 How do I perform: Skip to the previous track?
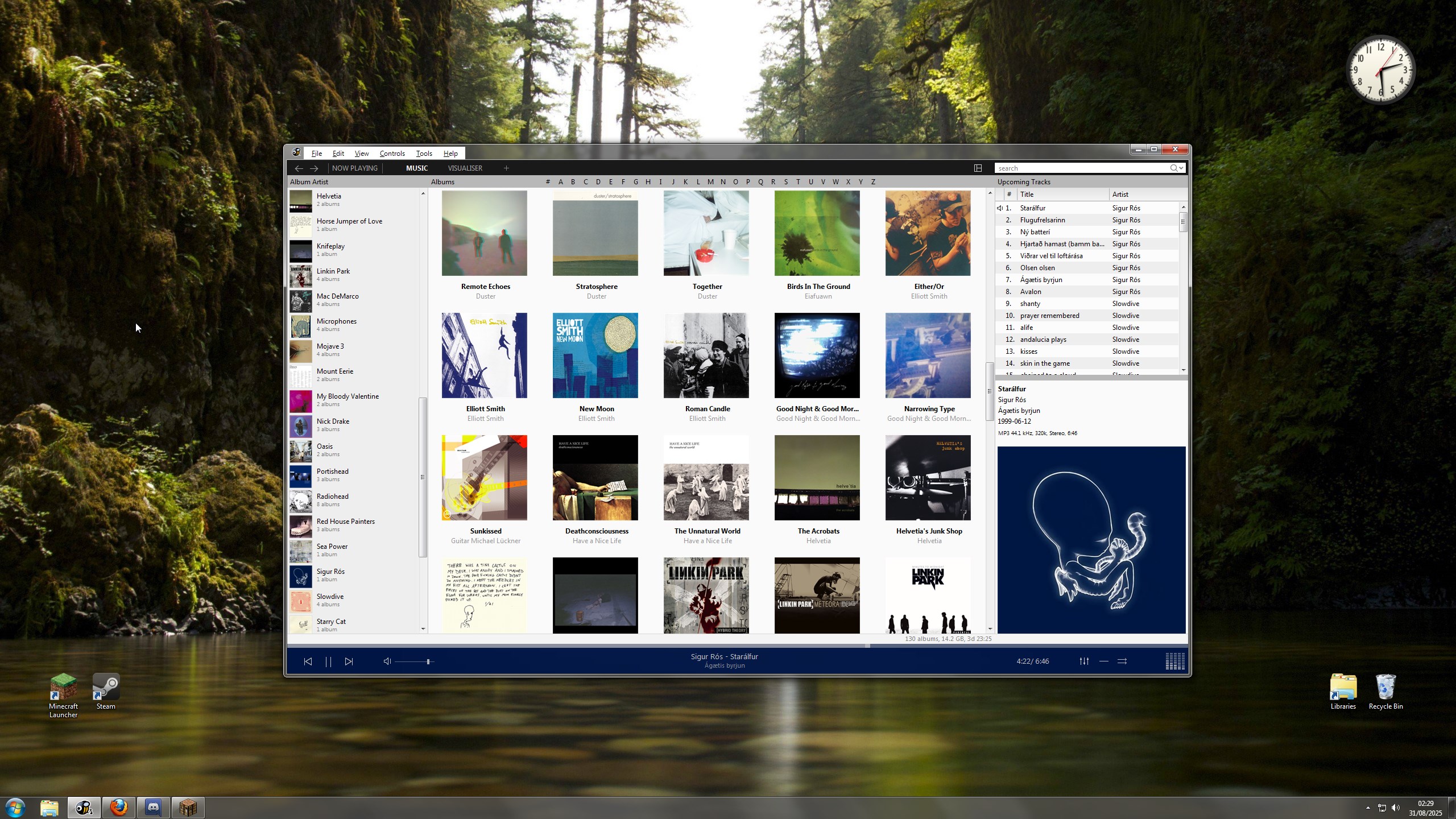pos(308,661)
